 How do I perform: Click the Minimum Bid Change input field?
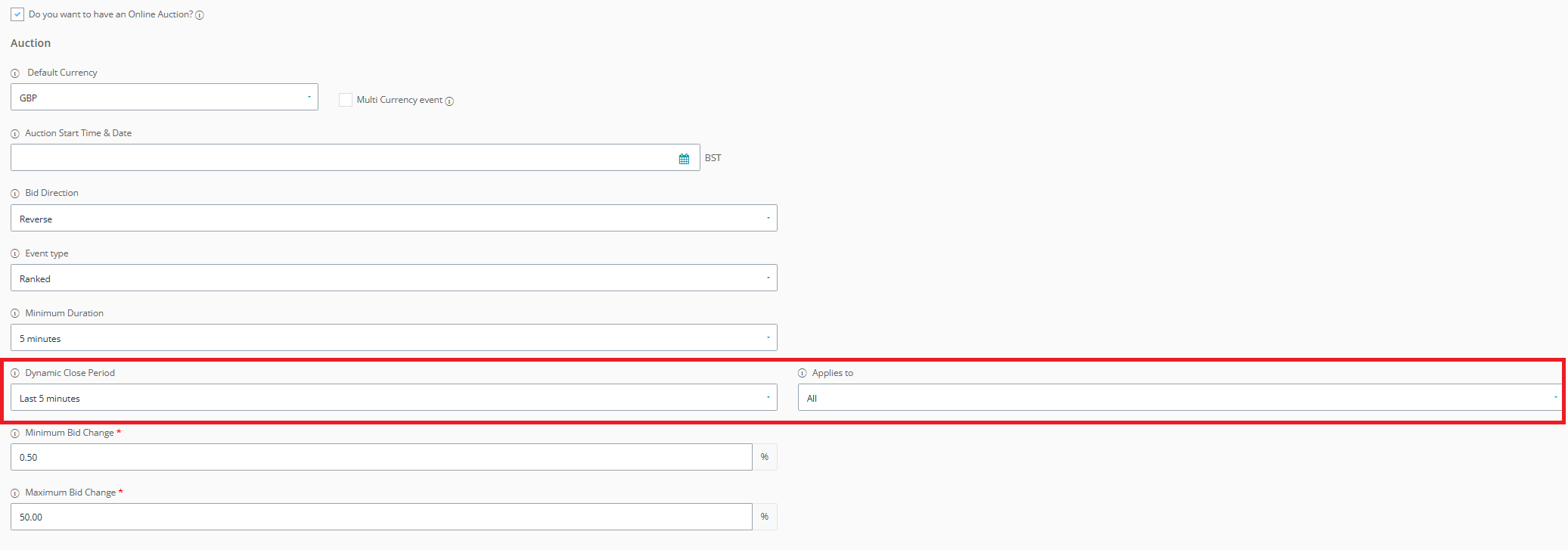click(381, 457)
